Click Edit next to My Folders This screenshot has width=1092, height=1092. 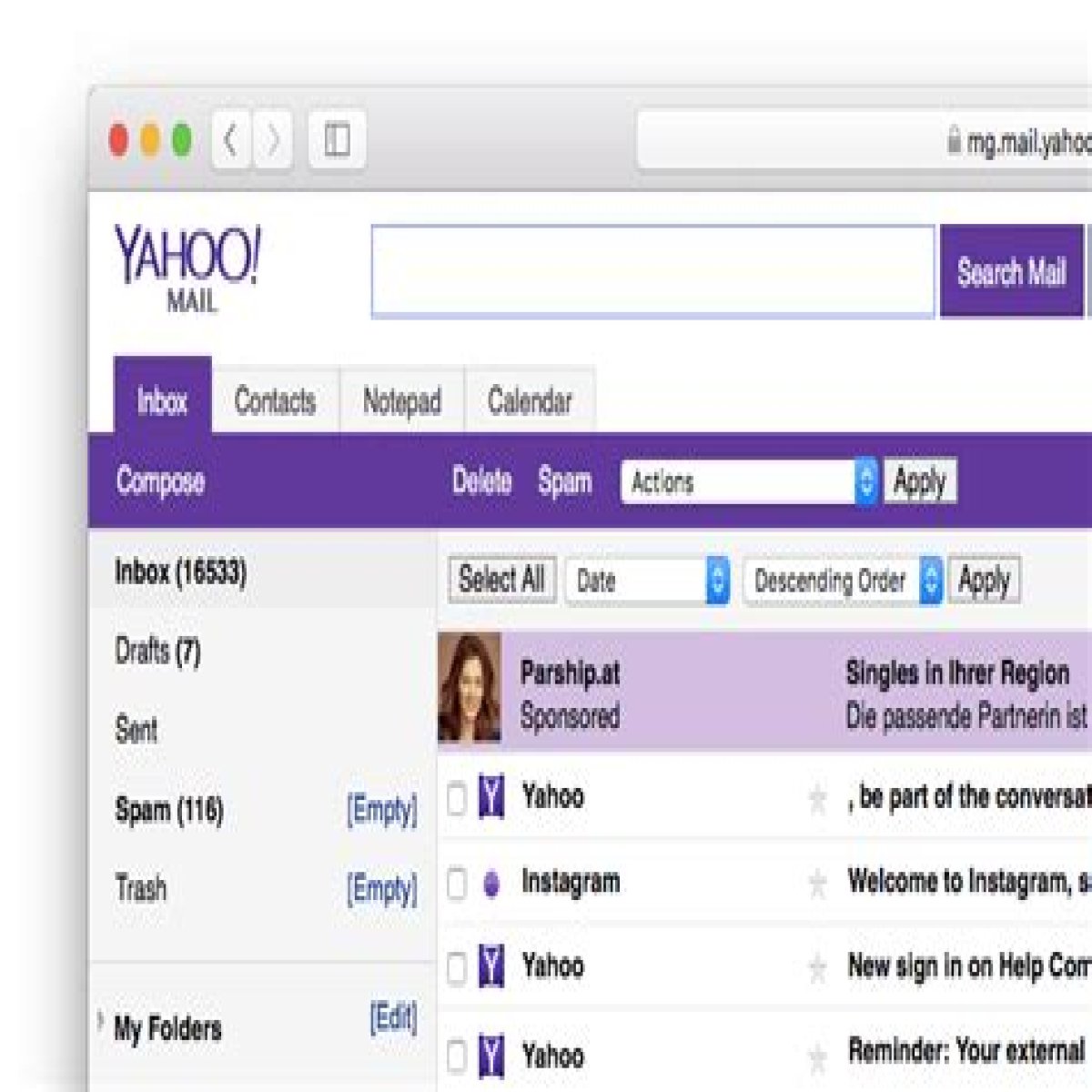[x=394, y=1018]
